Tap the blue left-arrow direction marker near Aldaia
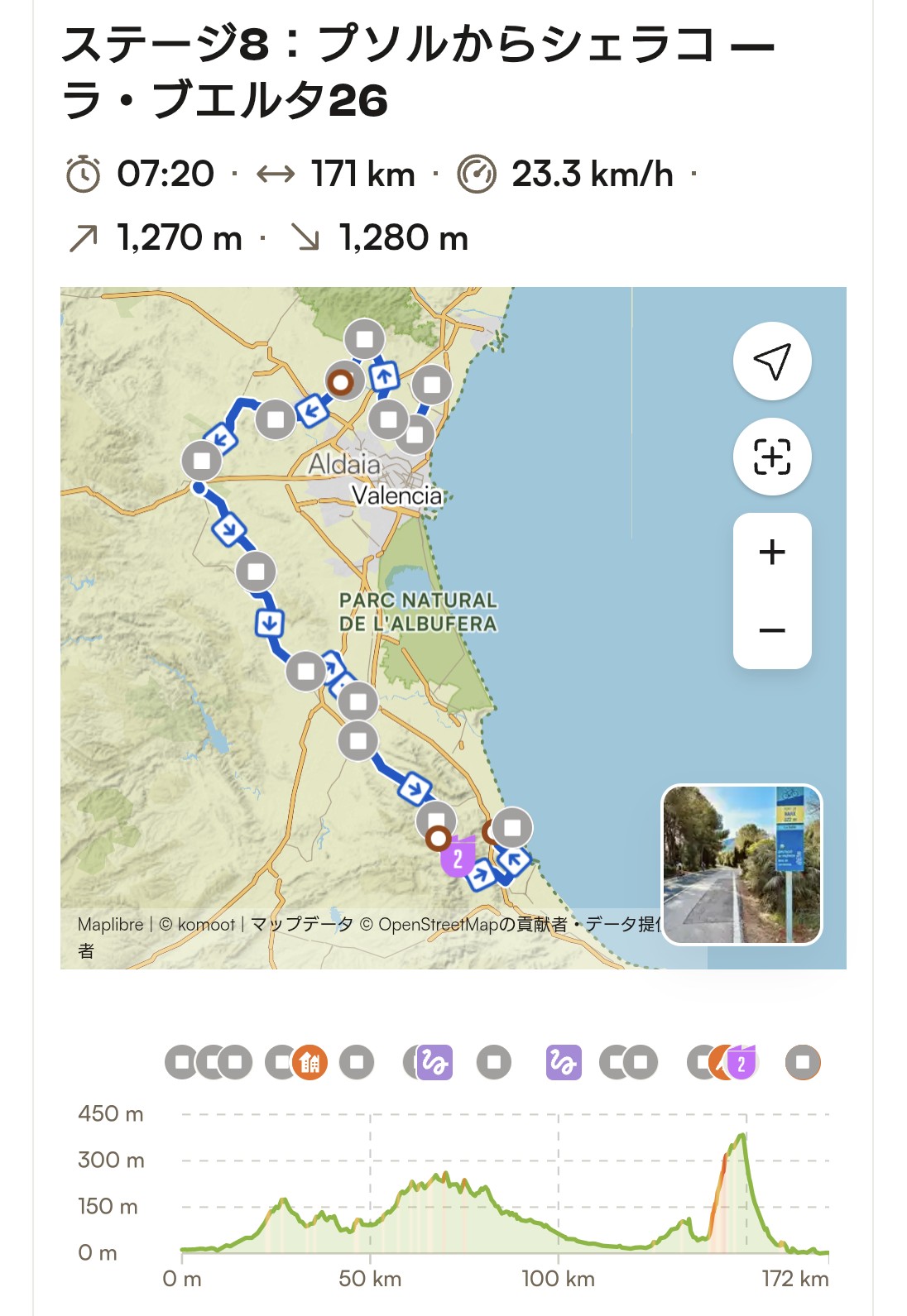Screen dimensions: 907x1316 313,409
